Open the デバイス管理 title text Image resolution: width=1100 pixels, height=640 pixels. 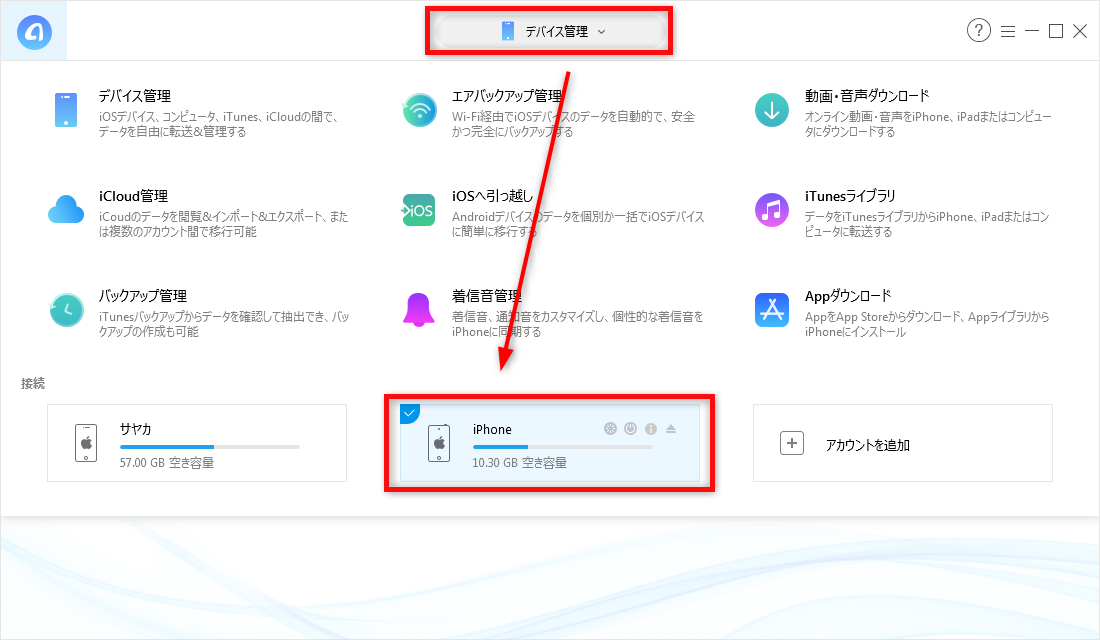(x=135, y=95)
